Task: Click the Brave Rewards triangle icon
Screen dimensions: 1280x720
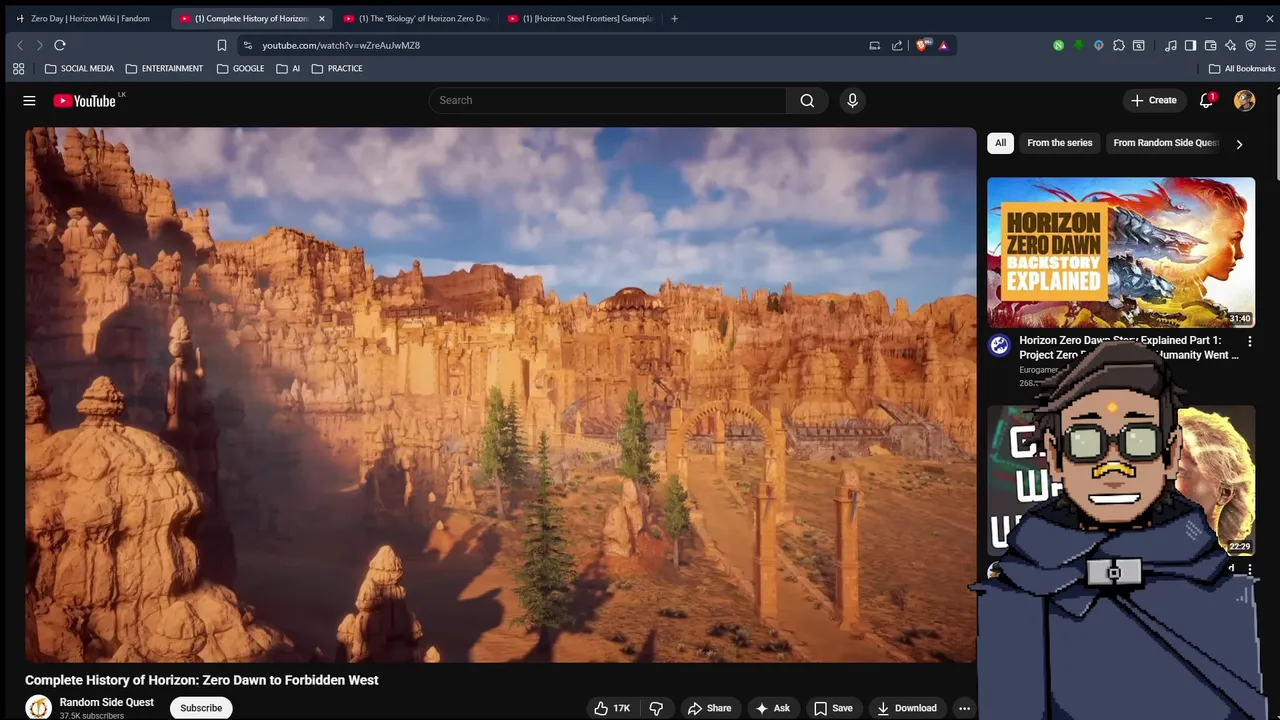Action: [943, 45]
